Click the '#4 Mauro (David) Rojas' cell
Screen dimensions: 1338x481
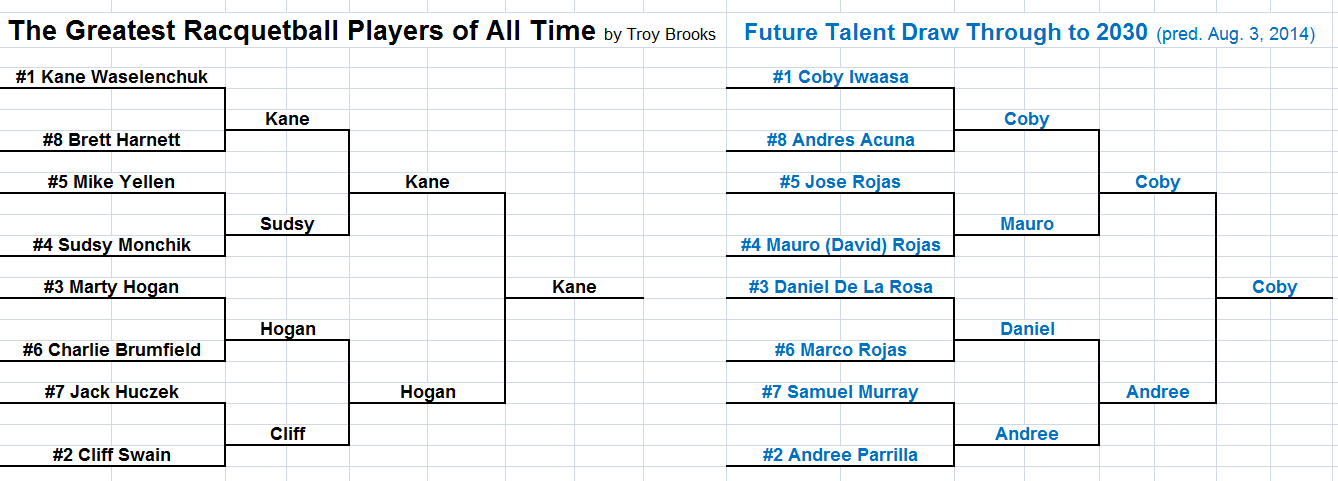pyautogui.click(x=840, y=245)
